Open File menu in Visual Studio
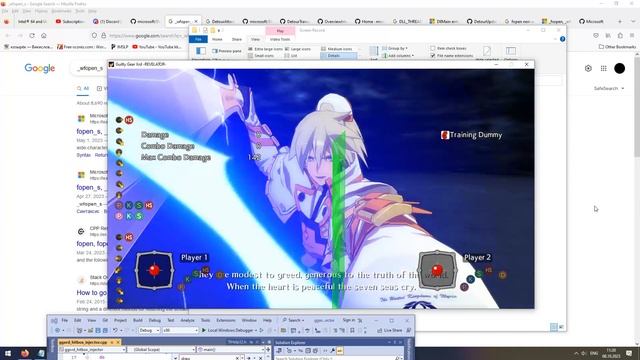The width and height of the screenshot is (640, 360). [x=64, y=320]
